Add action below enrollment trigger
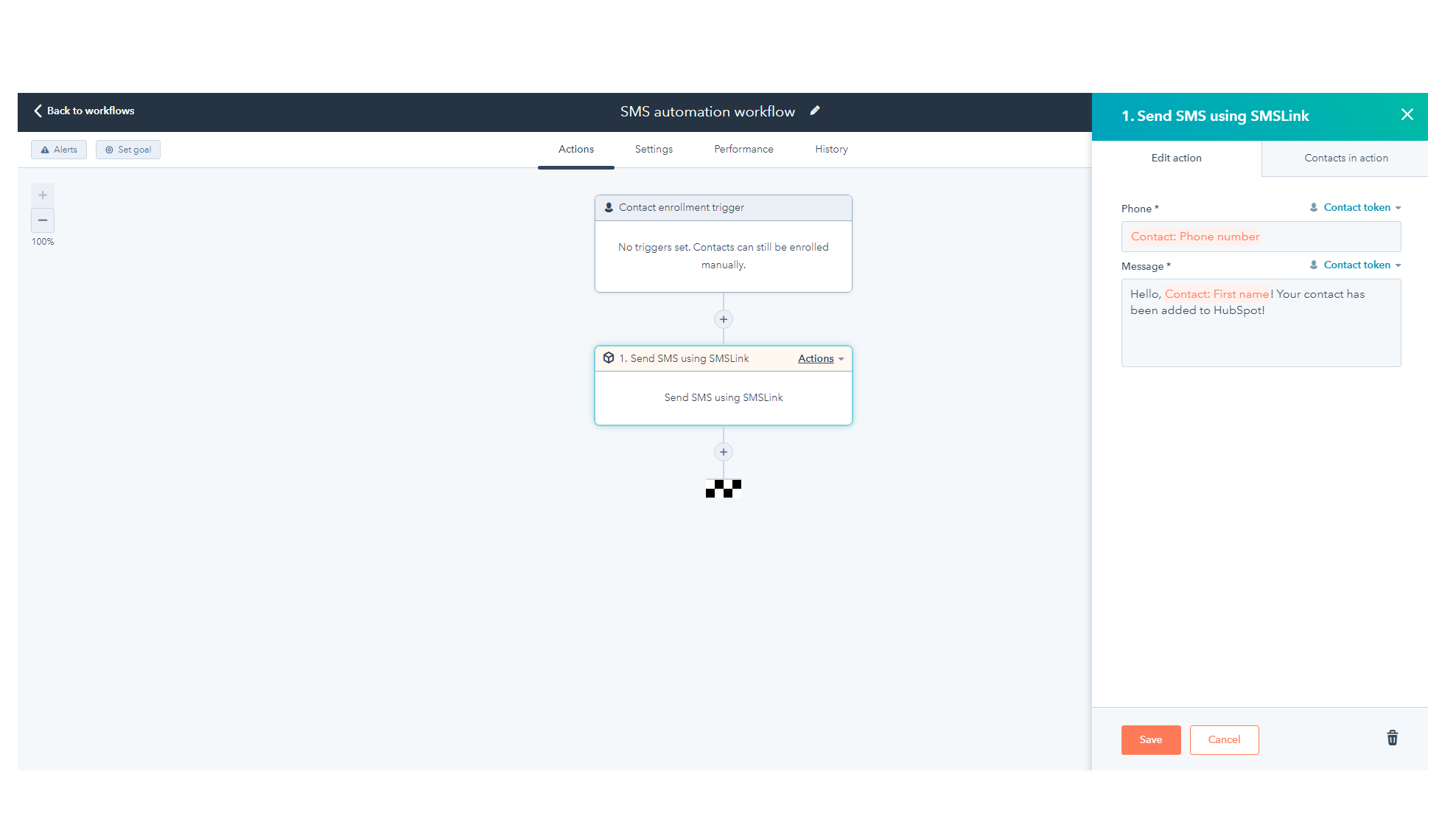 pyautogui.click(x=724, y=319)
